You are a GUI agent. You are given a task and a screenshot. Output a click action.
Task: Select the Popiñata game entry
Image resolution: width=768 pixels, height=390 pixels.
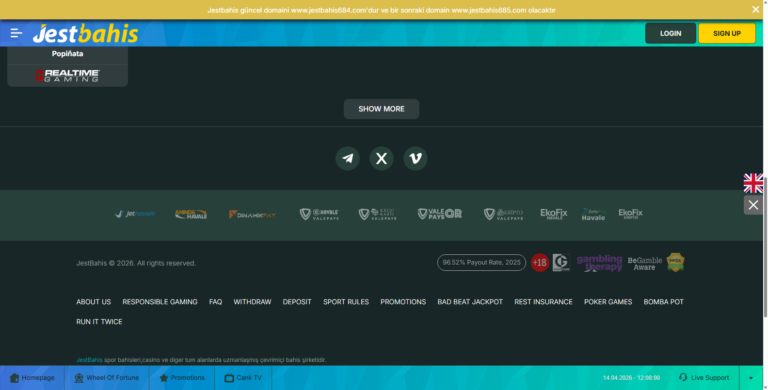click(68, 54)
